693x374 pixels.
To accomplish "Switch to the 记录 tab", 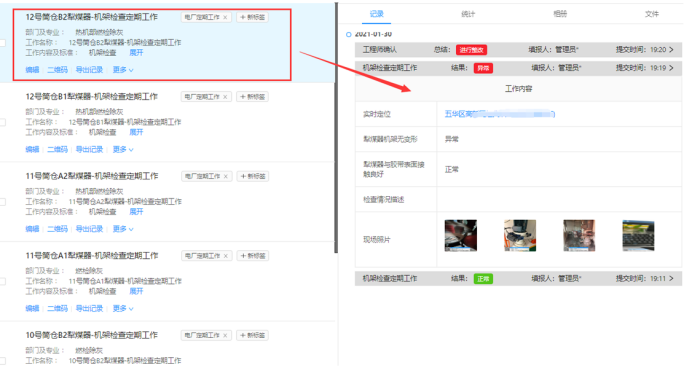I will click(x=377, y=14).
